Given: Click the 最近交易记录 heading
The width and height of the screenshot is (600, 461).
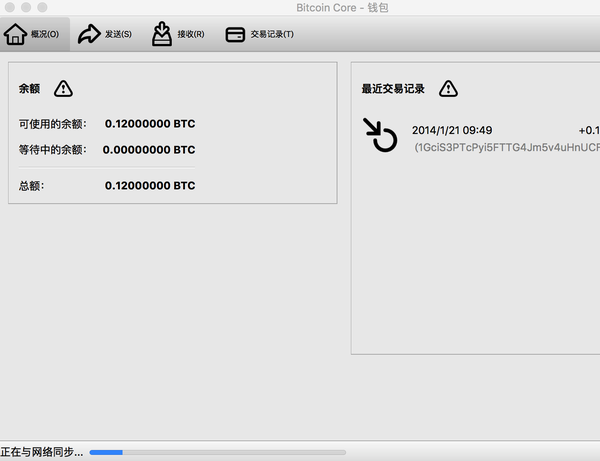Looking at the screenshot, I should [x=393, y=89].
